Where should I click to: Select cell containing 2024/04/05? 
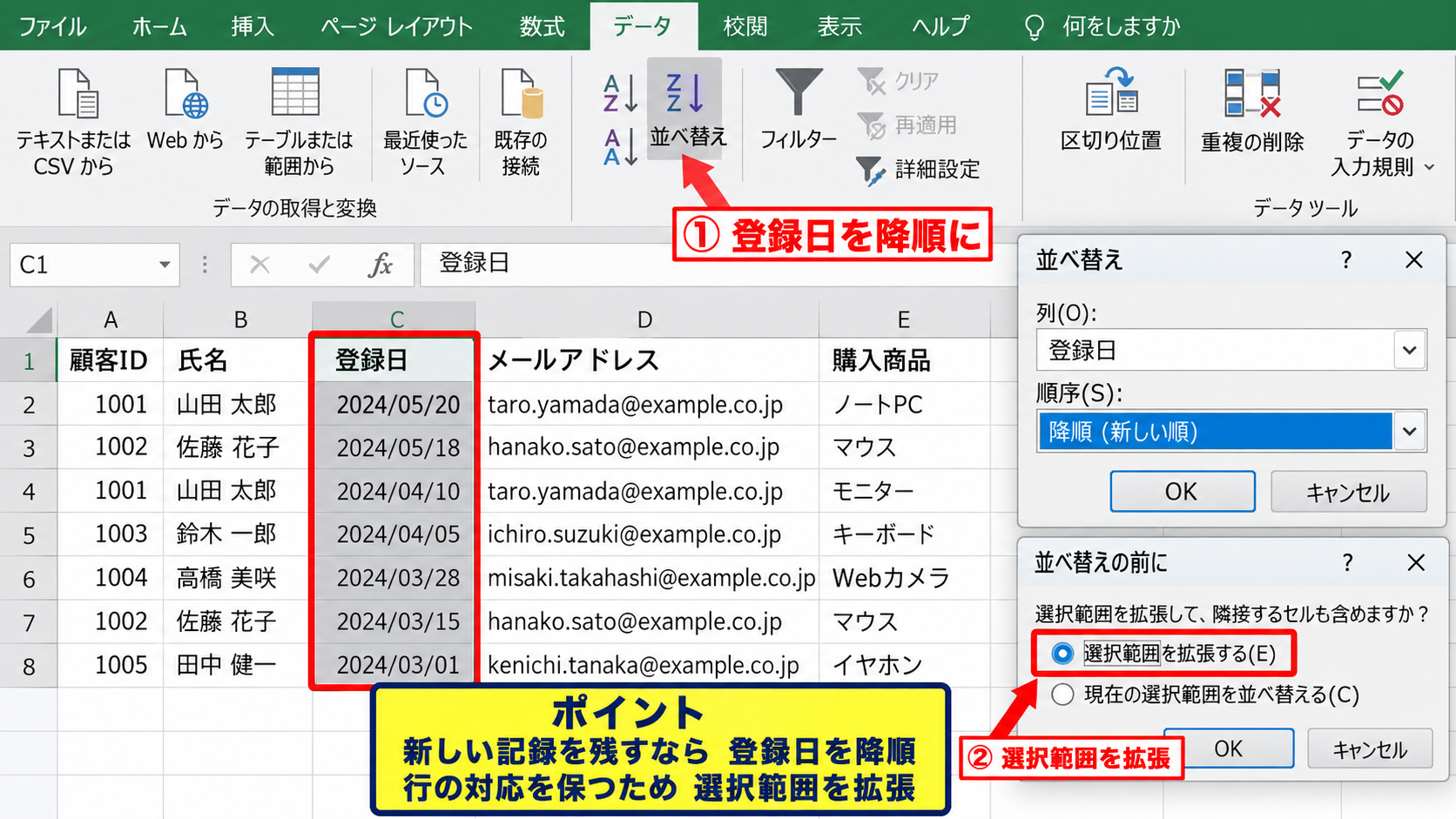click(397, 534)
